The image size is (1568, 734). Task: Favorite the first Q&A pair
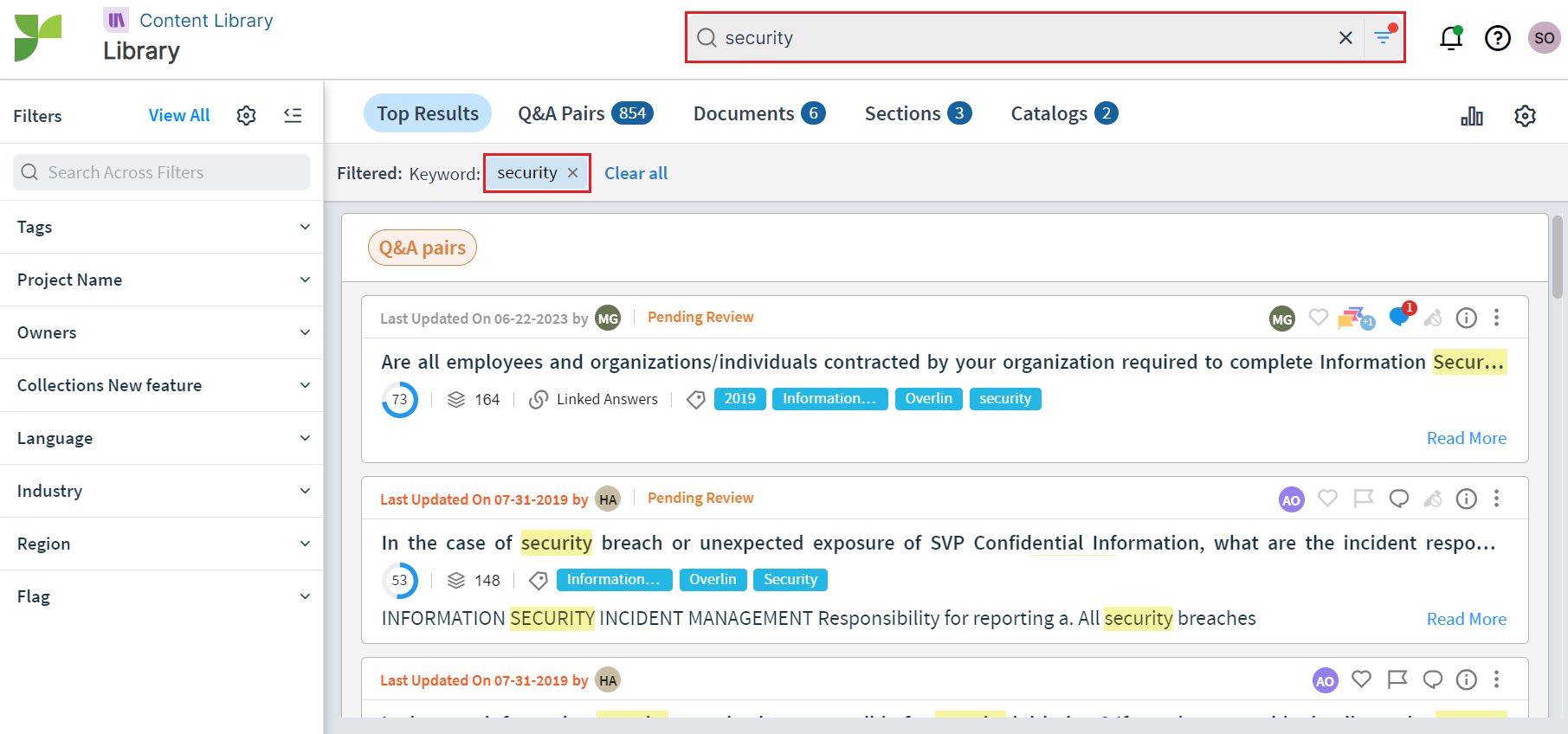pyautogui.click(x=1318, y=318)
